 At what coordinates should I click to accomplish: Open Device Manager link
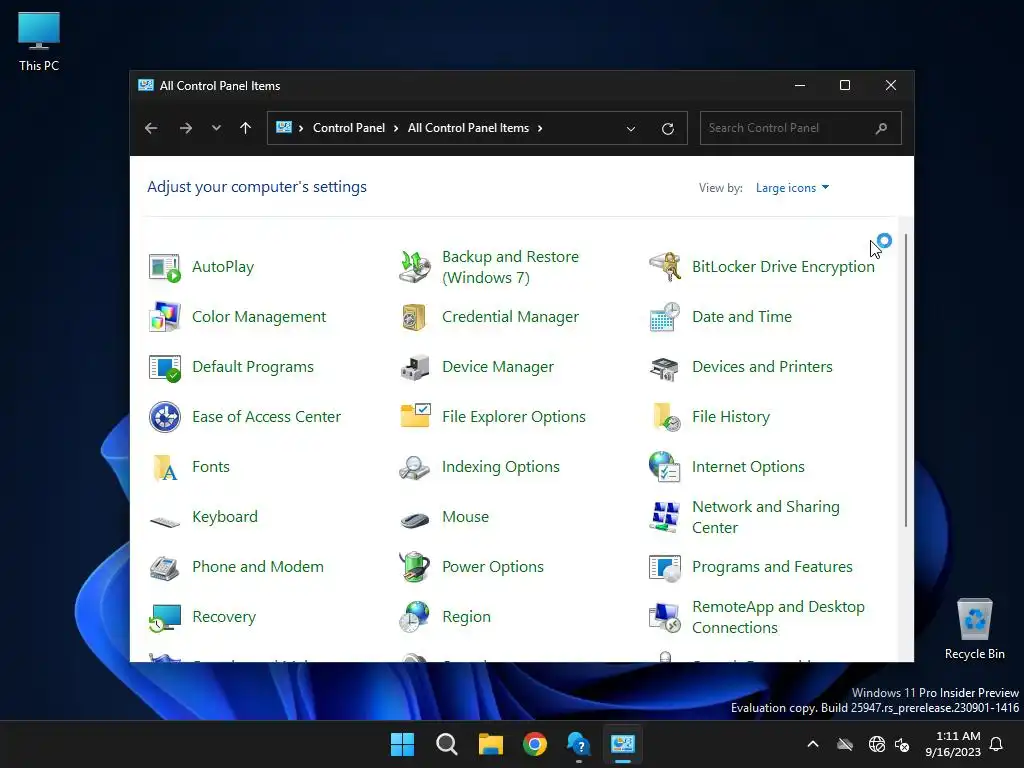pyautogui.click(x=498, y=367)
